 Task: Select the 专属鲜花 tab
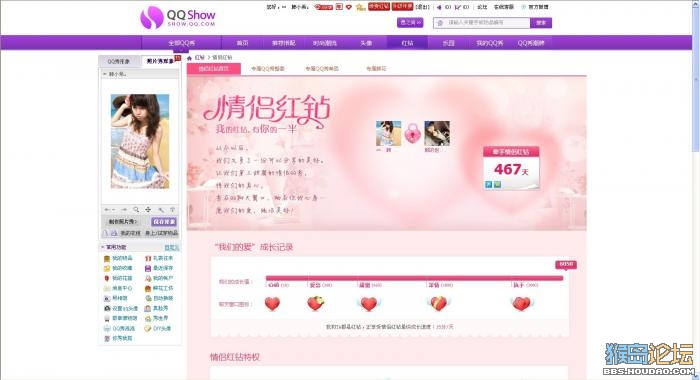[x=376, y=69]
